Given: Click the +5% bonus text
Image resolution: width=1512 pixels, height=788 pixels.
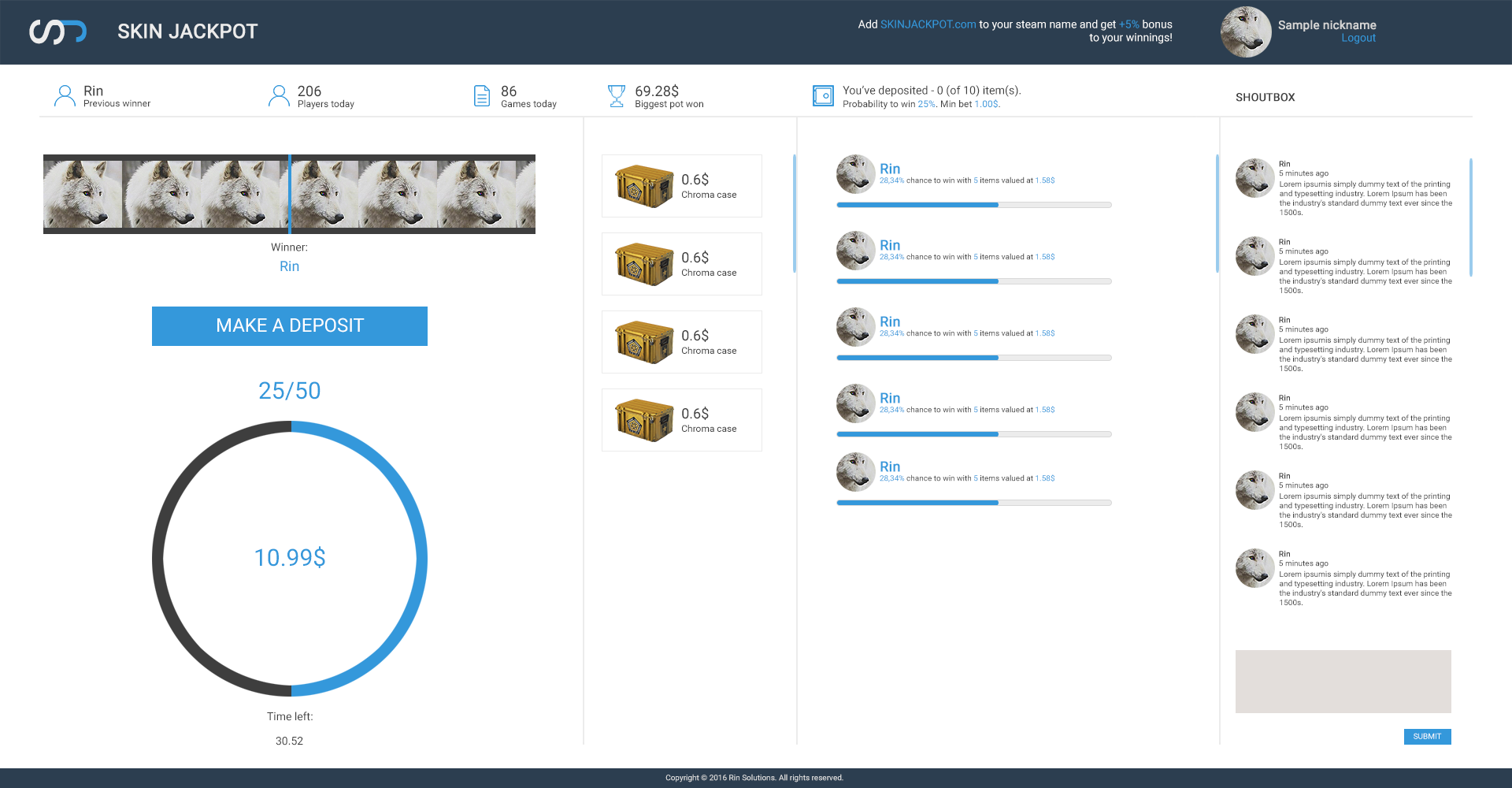Looking at the screenshot, I should 1129,24.
